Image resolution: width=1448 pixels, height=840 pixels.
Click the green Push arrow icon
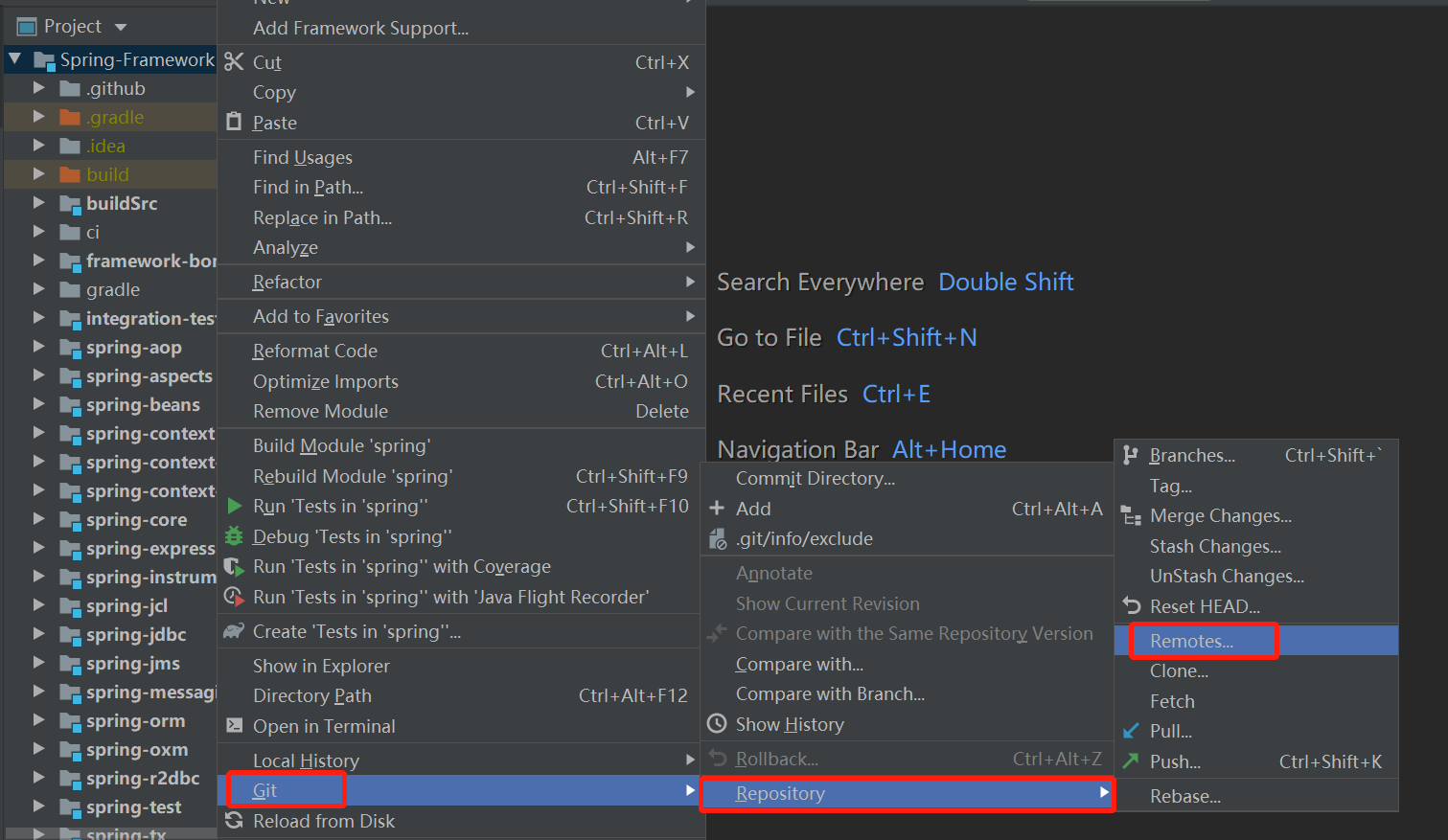point(1131,761)
